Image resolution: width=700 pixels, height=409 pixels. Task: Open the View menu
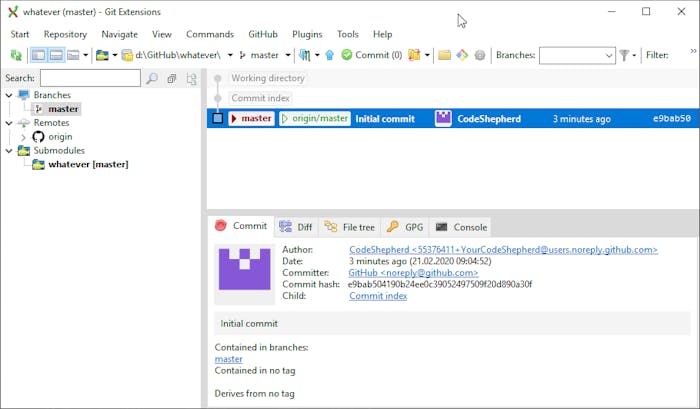coord(162,34)
